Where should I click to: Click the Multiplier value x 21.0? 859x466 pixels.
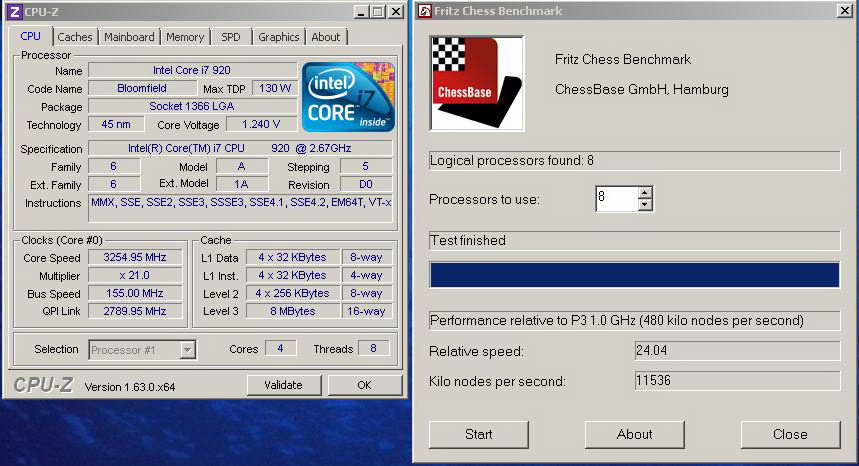pyautogui.click(x=135, y=275)
